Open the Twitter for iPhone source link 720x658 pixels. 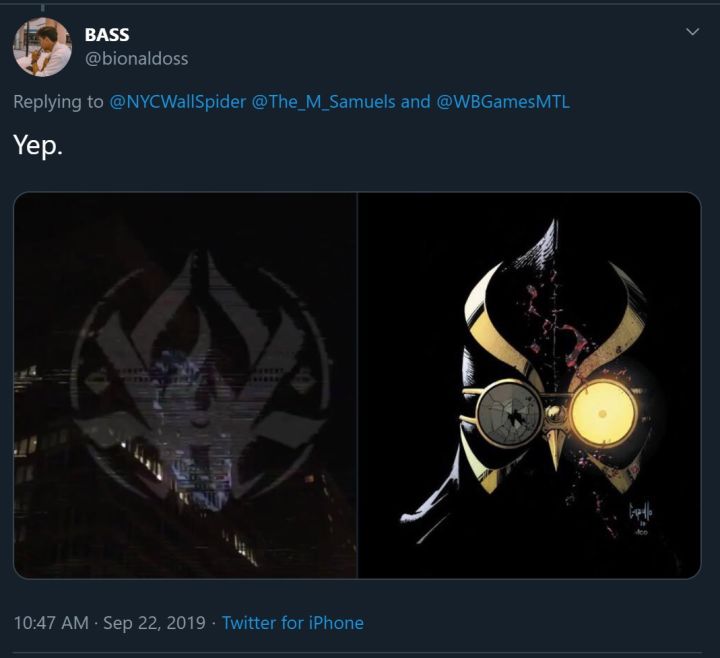(x=292, y=623)
